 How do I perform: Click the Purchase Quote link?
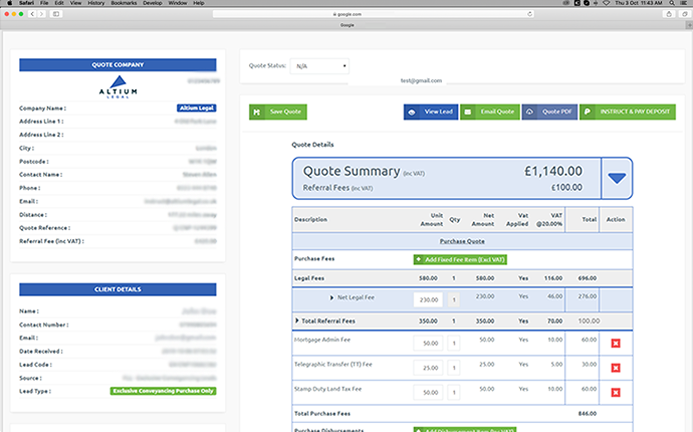point(462,241)
